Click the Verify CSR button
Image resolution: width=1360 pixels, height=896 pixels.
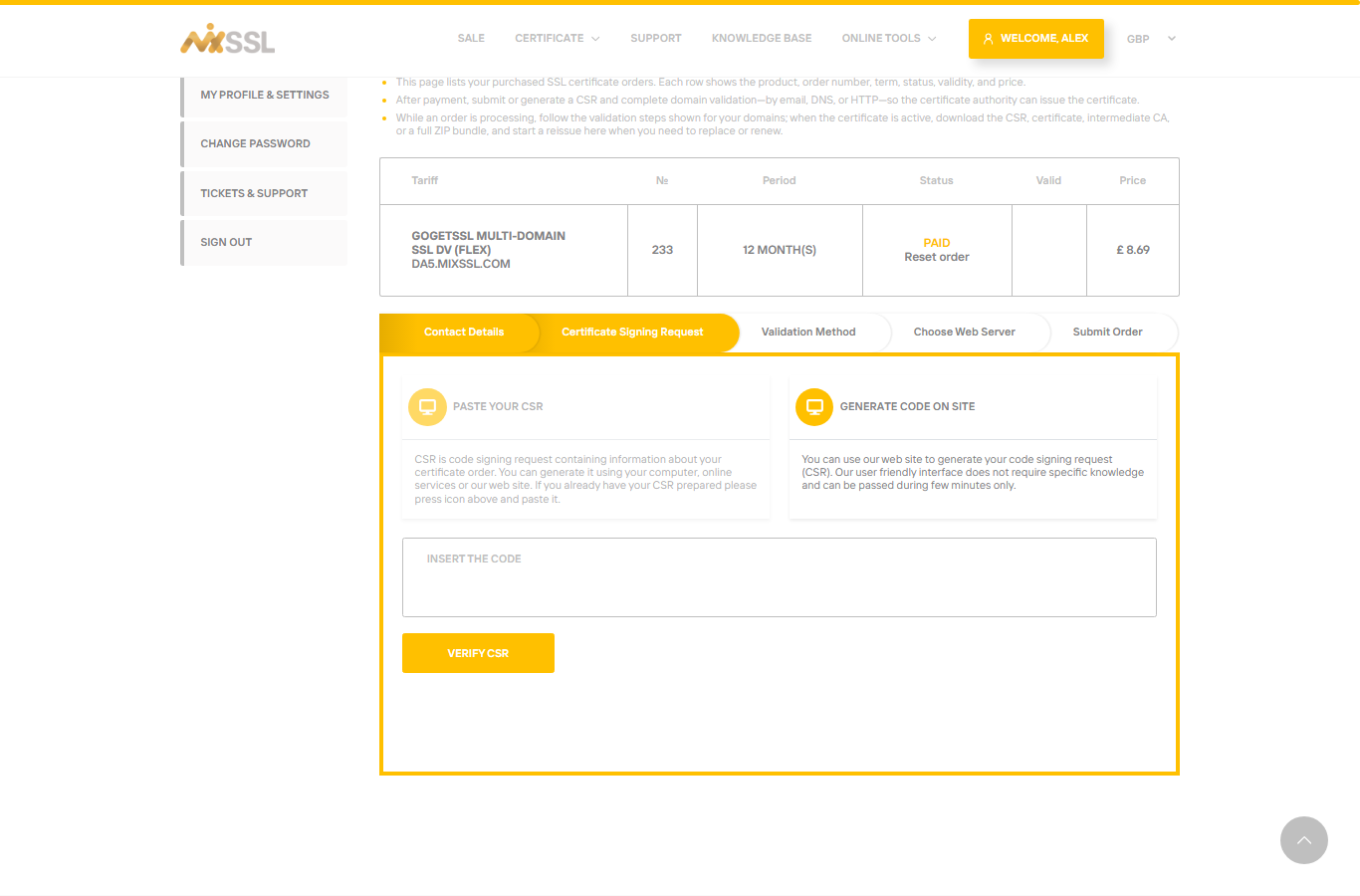coord(478,653)
